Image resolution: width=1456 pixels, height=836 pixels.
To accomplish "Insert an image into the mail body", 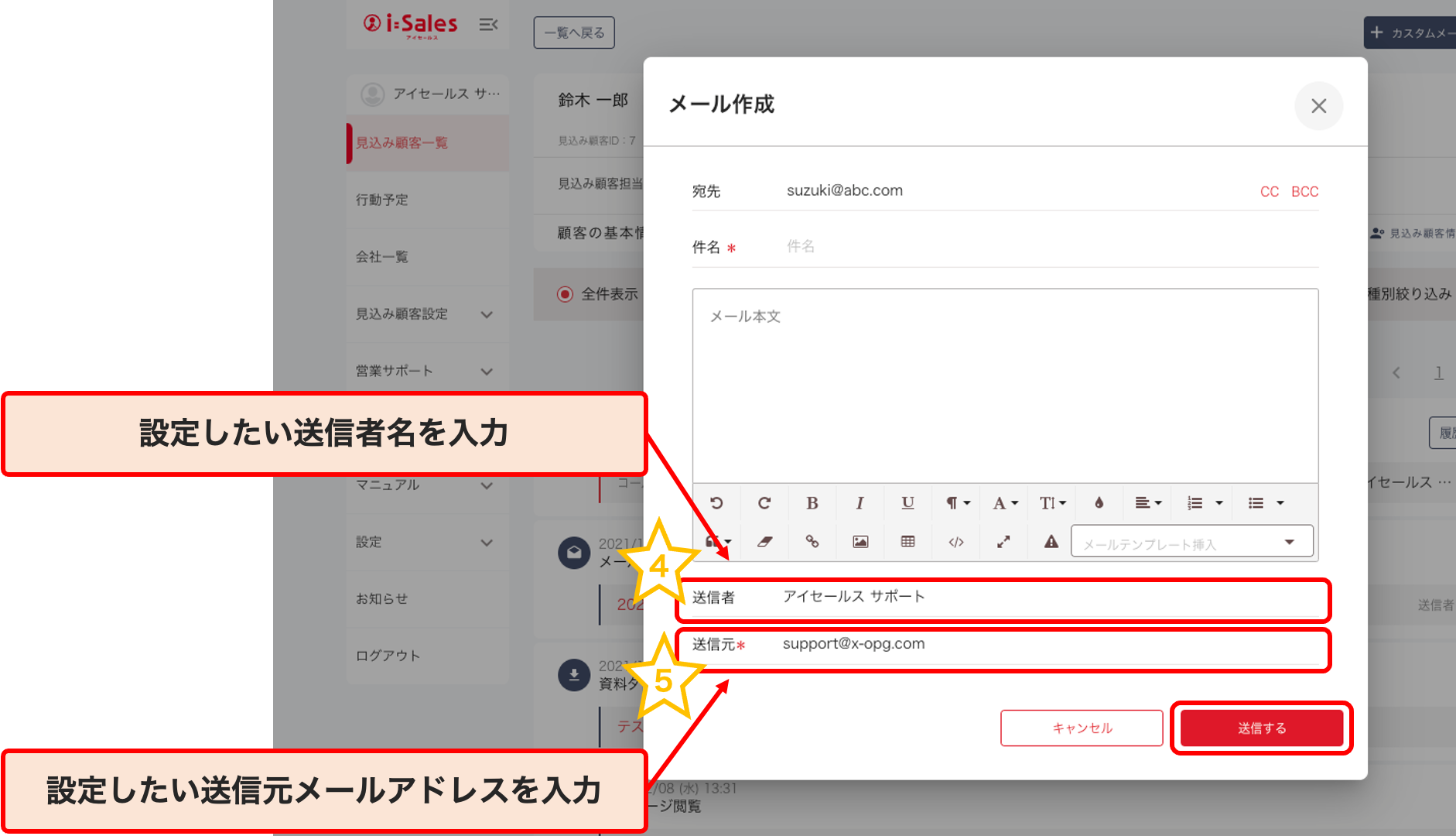I will 860,542.
